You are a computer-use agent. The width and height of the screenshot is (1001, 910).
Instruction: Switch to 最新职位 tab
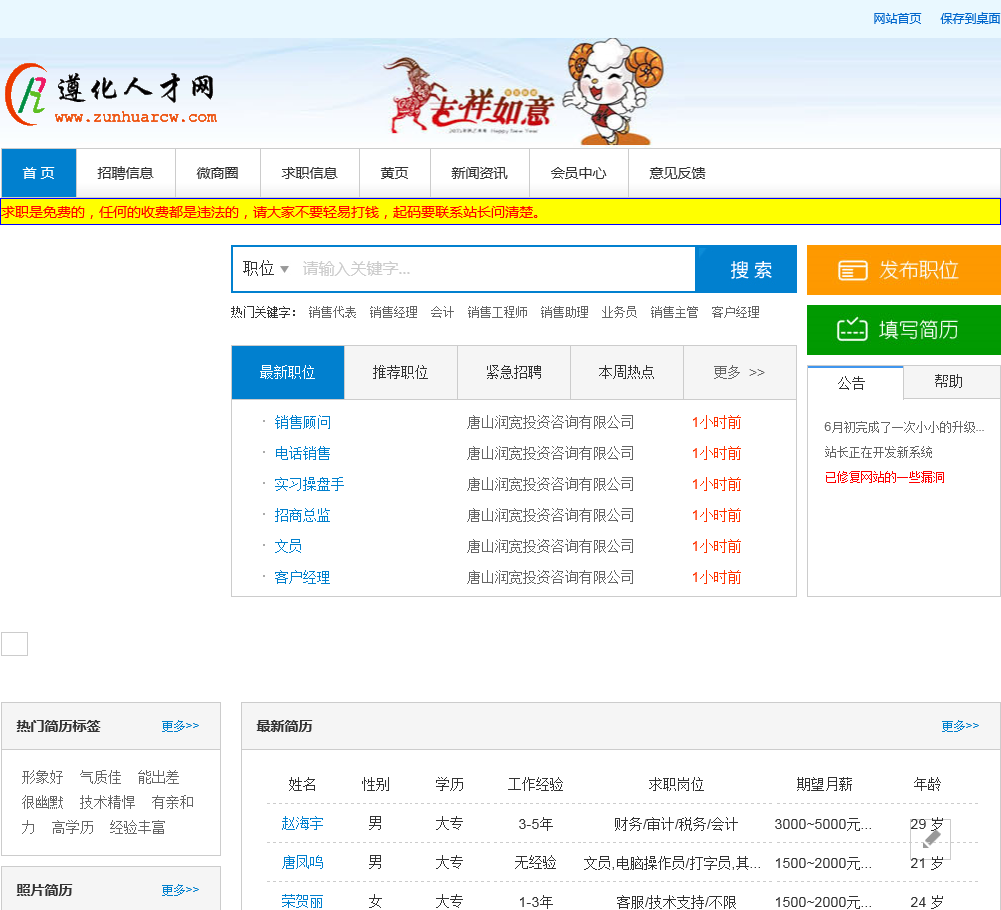288,372
